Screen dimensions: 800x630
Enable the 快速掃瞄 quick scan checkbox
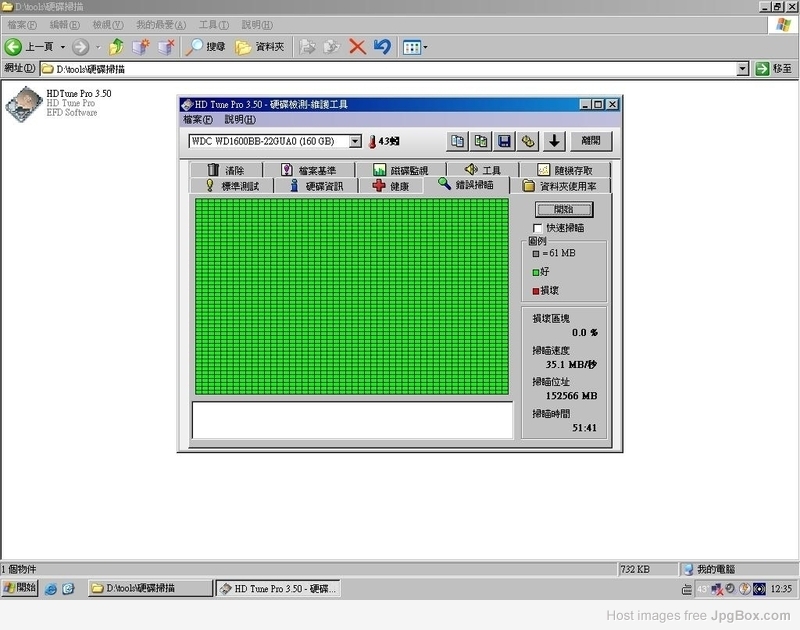coord(539,229)
